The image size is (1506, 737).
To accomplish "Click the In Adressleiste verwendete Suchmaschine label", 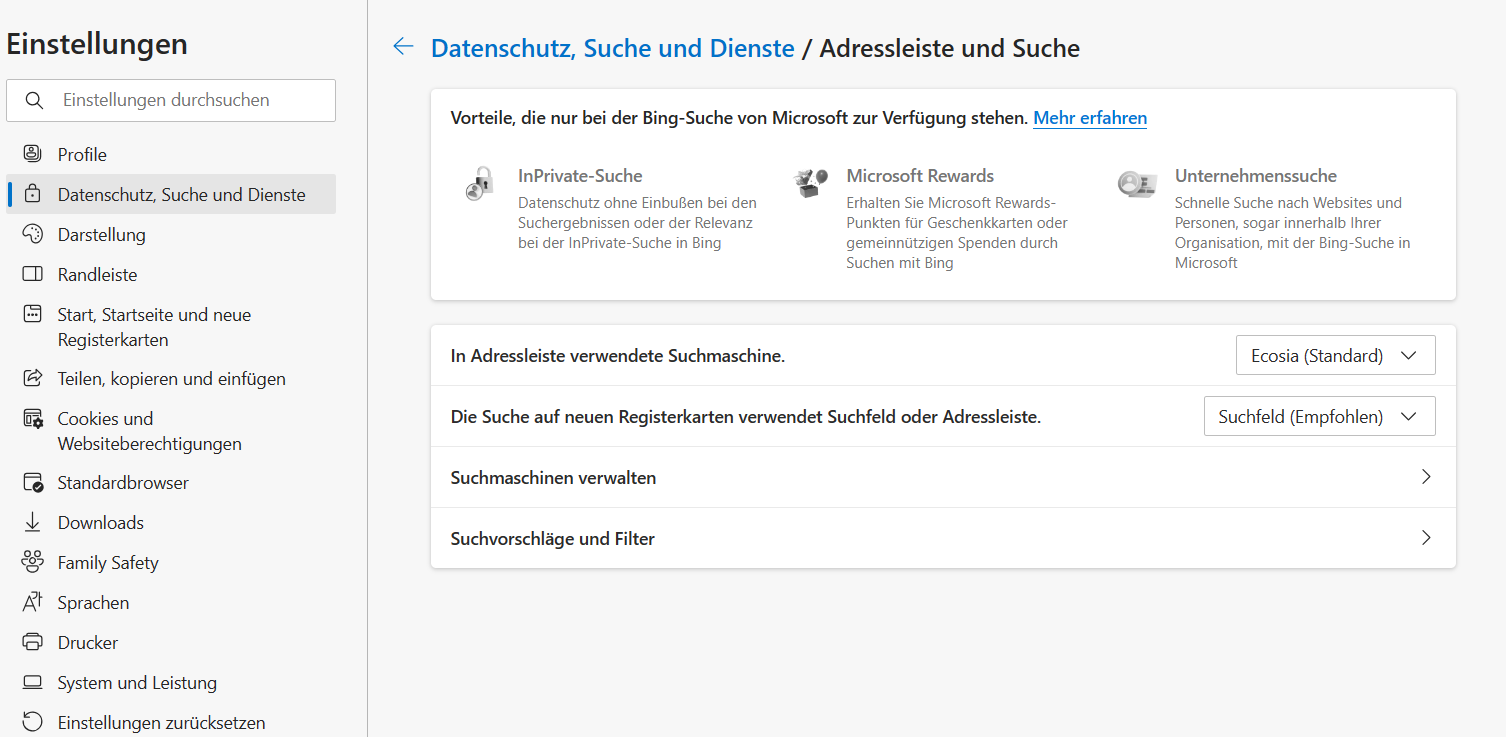I will tap(618, 356).
